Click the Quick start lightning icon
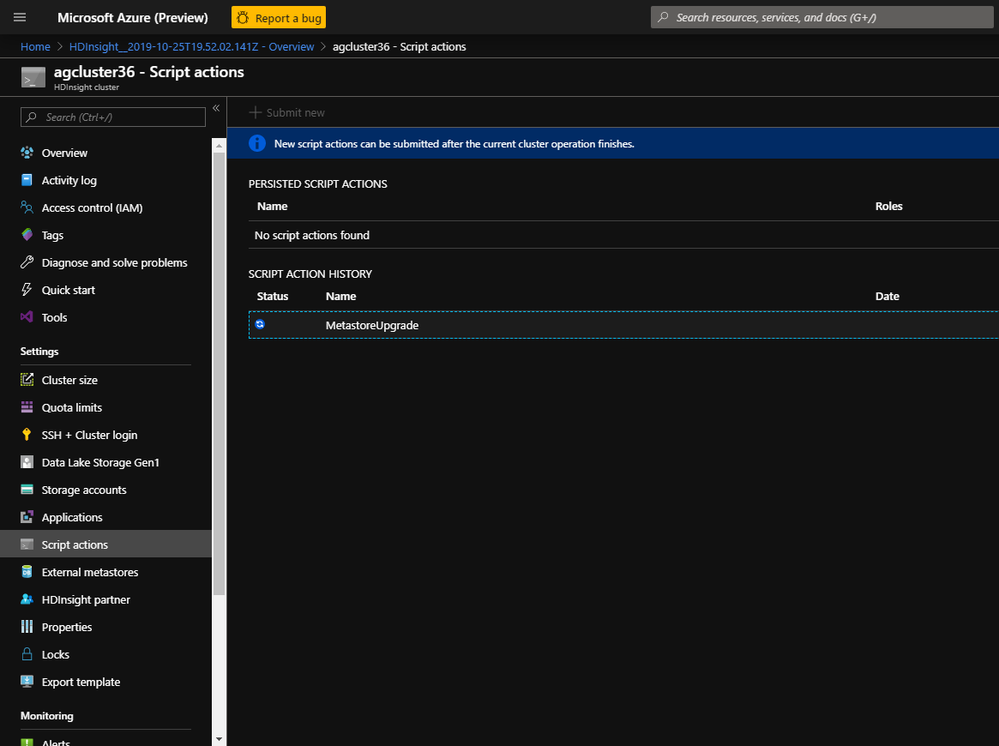This screenshot has height=746, width=999. click(x=27, y=290)
